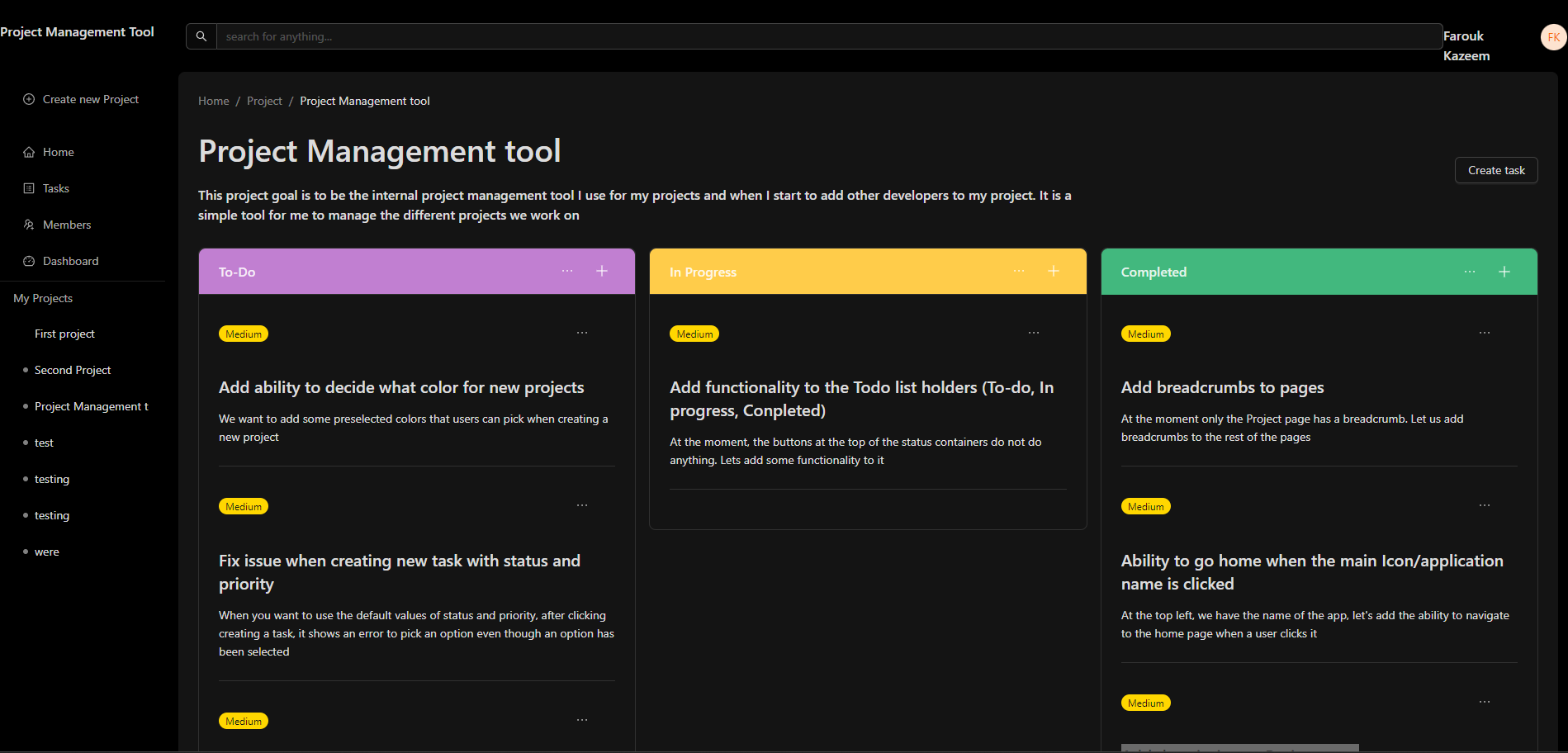Click Medium badge on 'Fix issue when creating' card
The image size is (1568, 753).
point(244,506)
